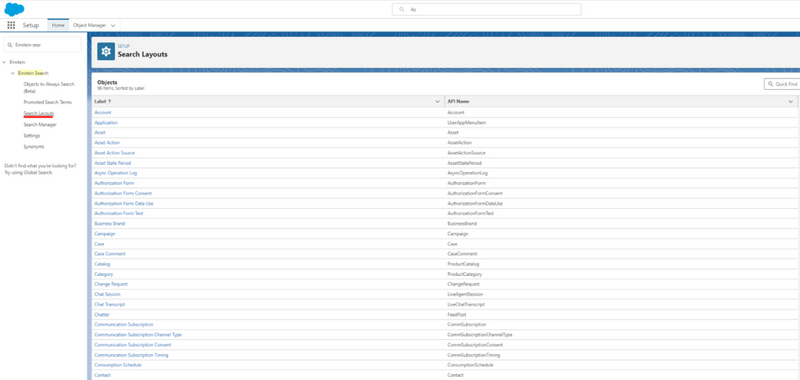Viewport: 800px width, 380px height.
Task: Click the Salesforce cloud logo
Action: 14,9
